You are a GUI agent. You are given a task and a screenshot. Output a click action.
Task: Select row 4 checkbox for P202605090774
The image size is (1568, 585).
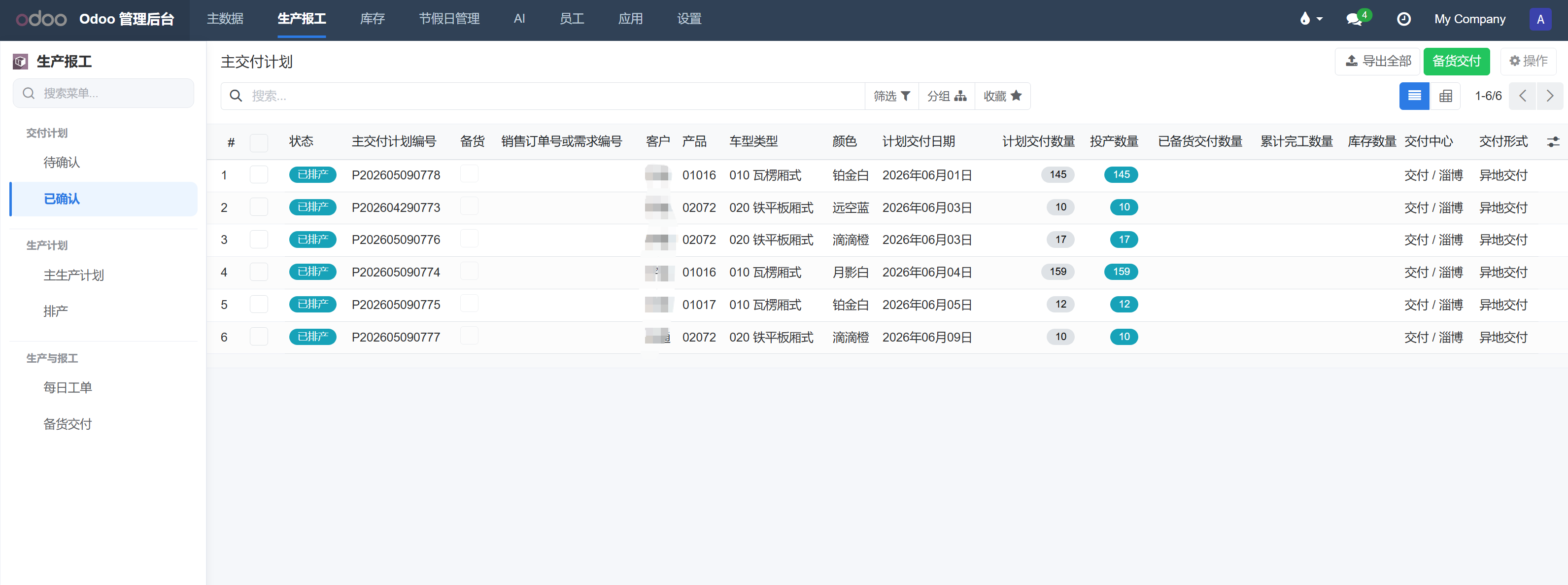coord(259,272)
